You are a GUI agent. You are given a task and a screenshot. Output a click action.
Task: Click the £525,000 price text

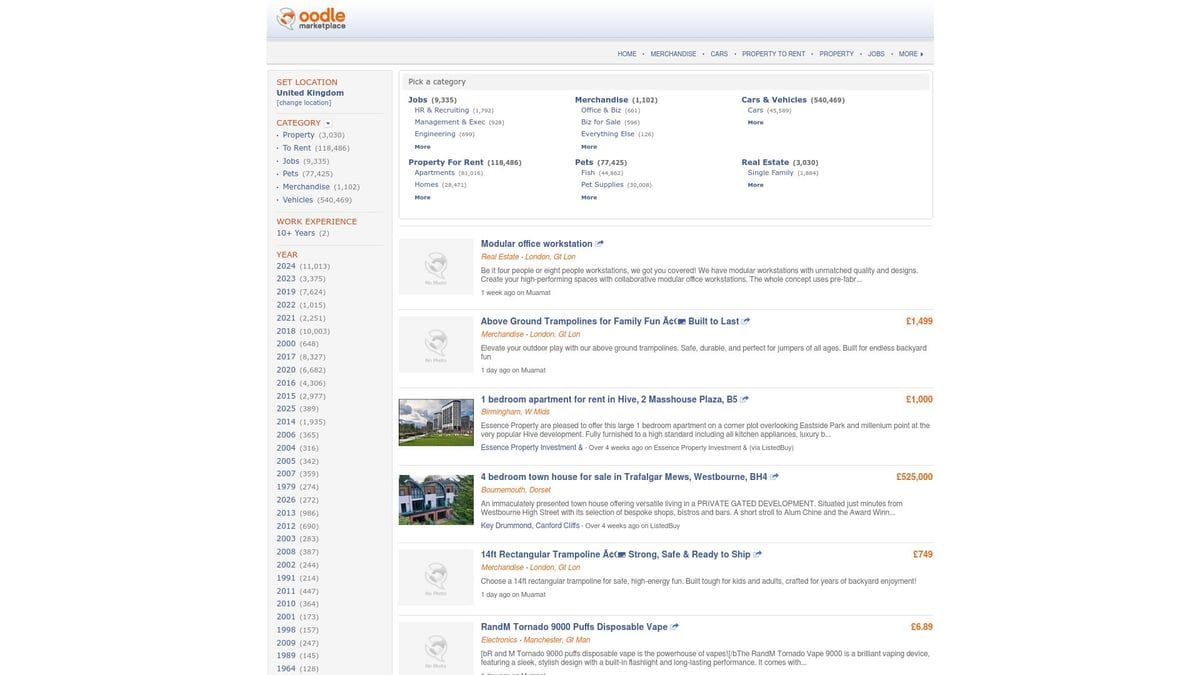point(914,477)
